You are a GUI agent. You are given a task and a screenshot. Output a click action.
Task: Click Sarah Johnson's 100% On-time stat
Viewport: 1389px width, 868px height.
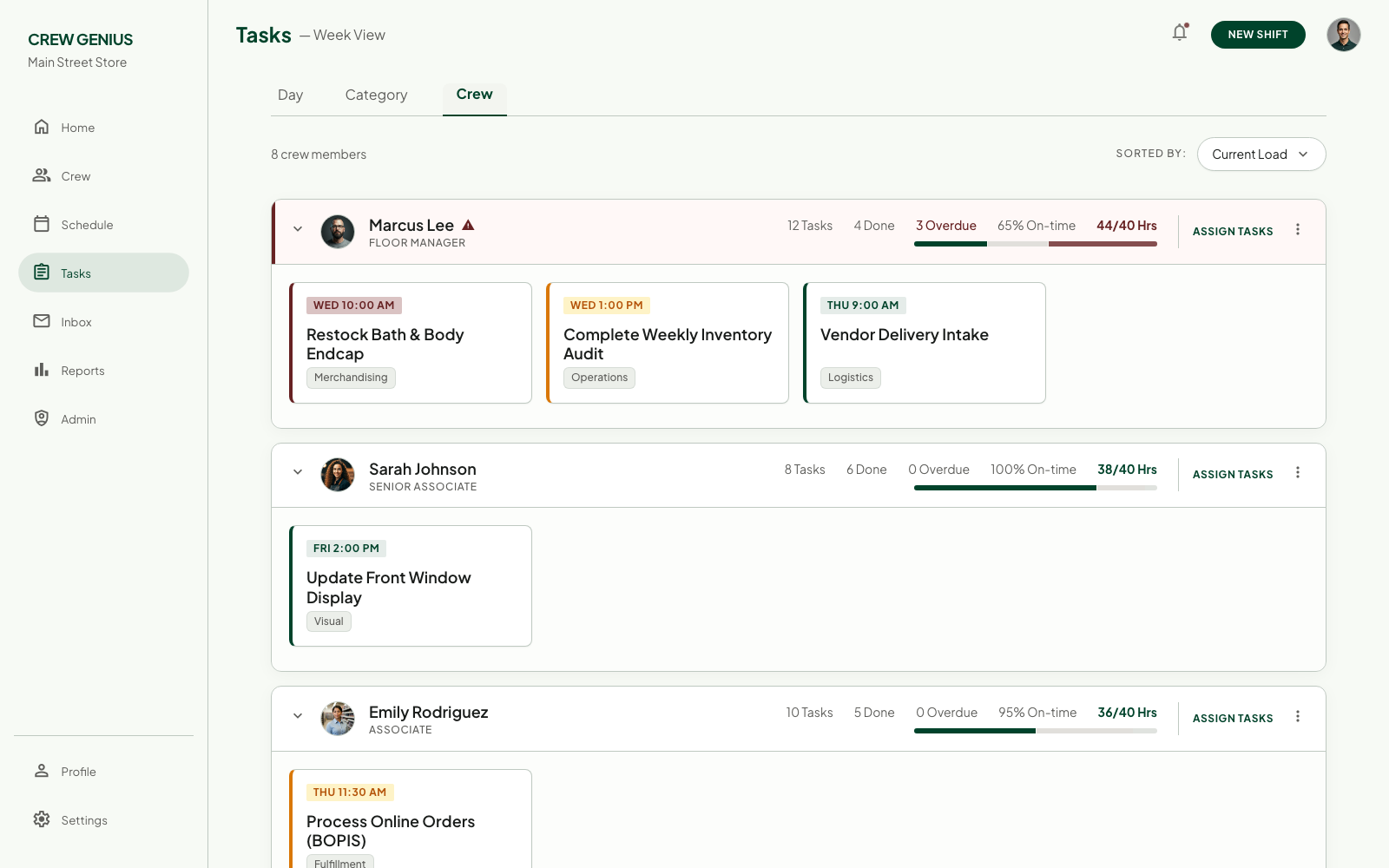coord(1033,470)
